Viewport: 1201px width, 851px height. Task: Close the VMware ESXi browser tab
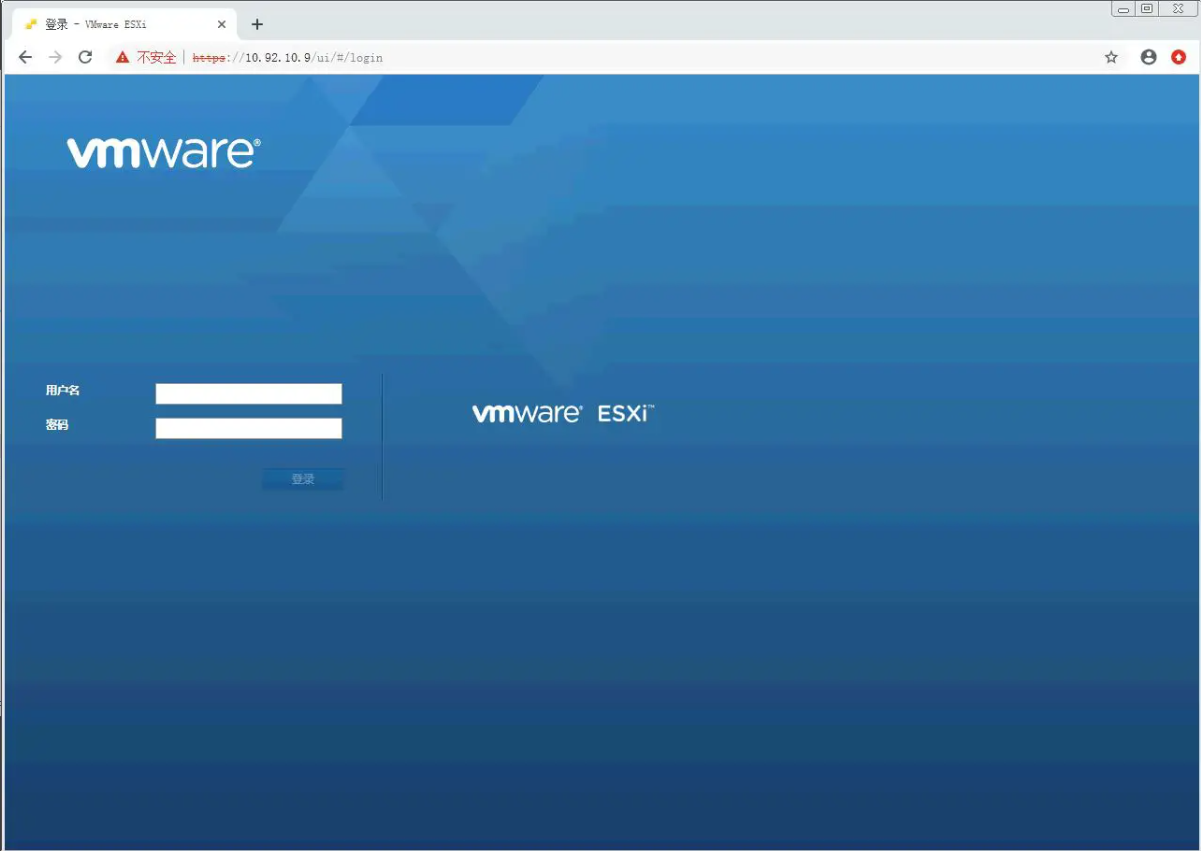coord(222,24)
